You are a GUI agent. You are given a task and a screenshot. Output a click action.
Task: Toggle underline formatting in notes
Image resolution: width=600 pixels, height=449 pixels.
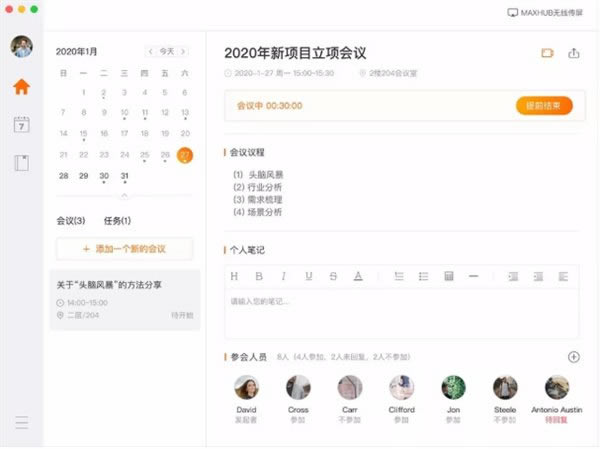tap(308, 276)
